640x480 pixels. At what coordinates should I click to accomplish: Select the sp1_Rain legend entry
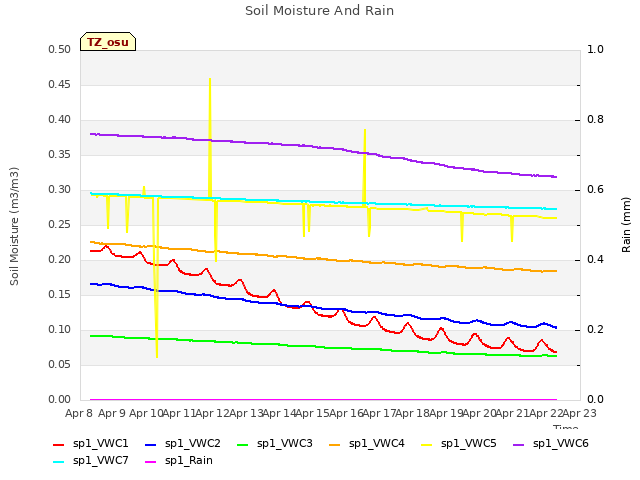(179, 461)
